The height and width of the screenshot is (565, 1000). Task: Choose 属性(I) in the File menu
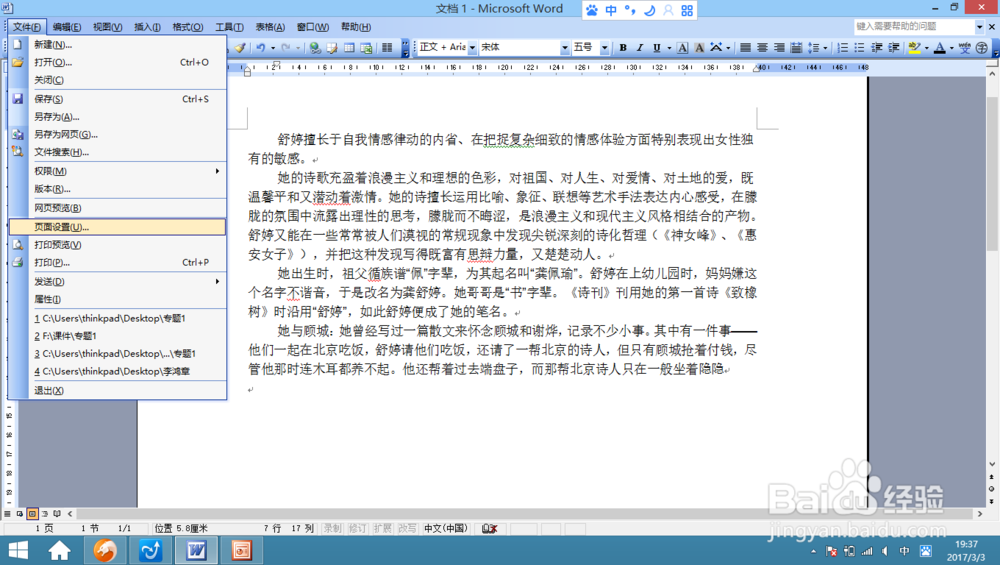117,299
